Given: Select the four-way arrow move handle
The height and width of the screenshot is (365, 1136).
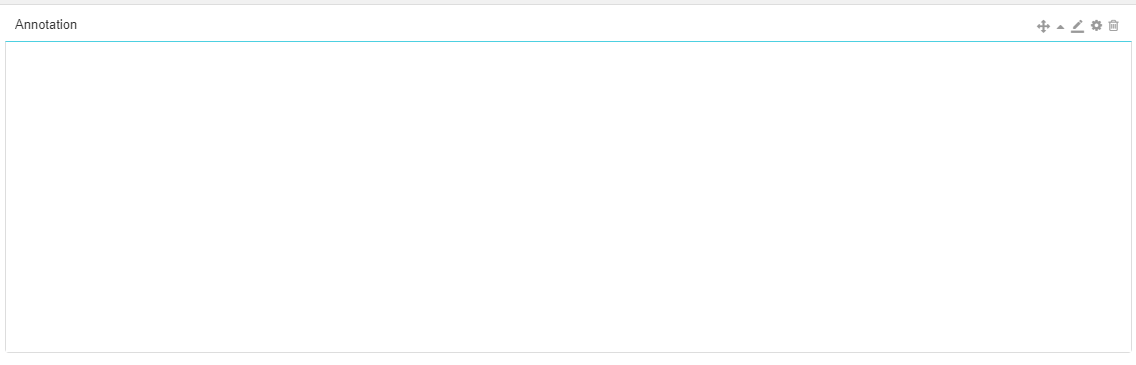Looking at the screenshot, I should pos(1043,26).
